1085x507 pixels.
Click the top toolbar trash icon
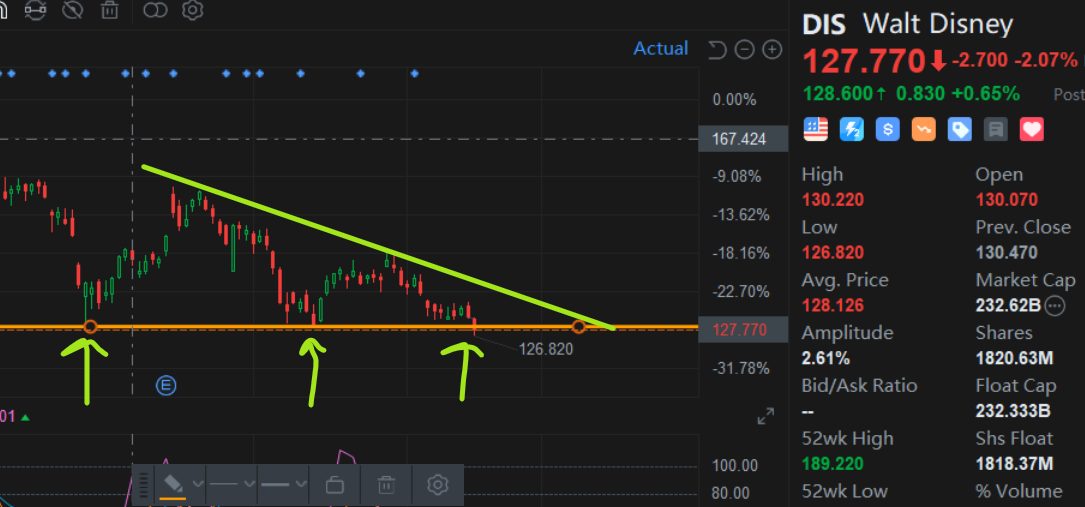109,10
